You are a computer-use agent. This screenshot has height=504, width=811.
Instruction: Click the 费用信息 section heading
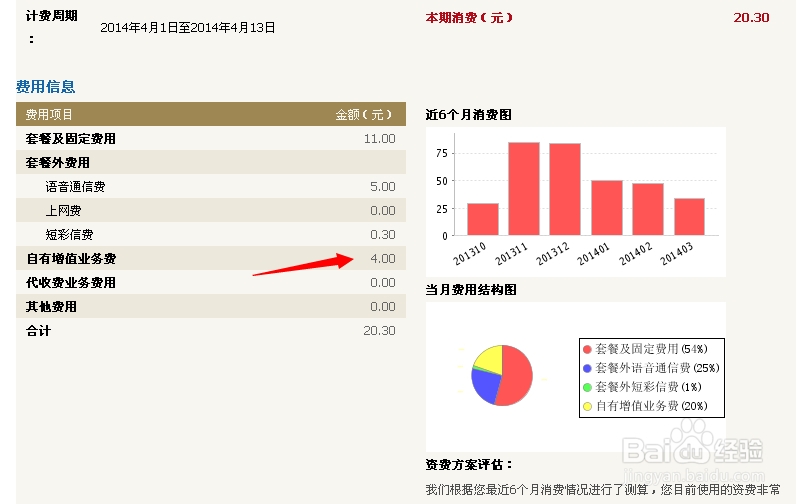[x=46, y=86]
